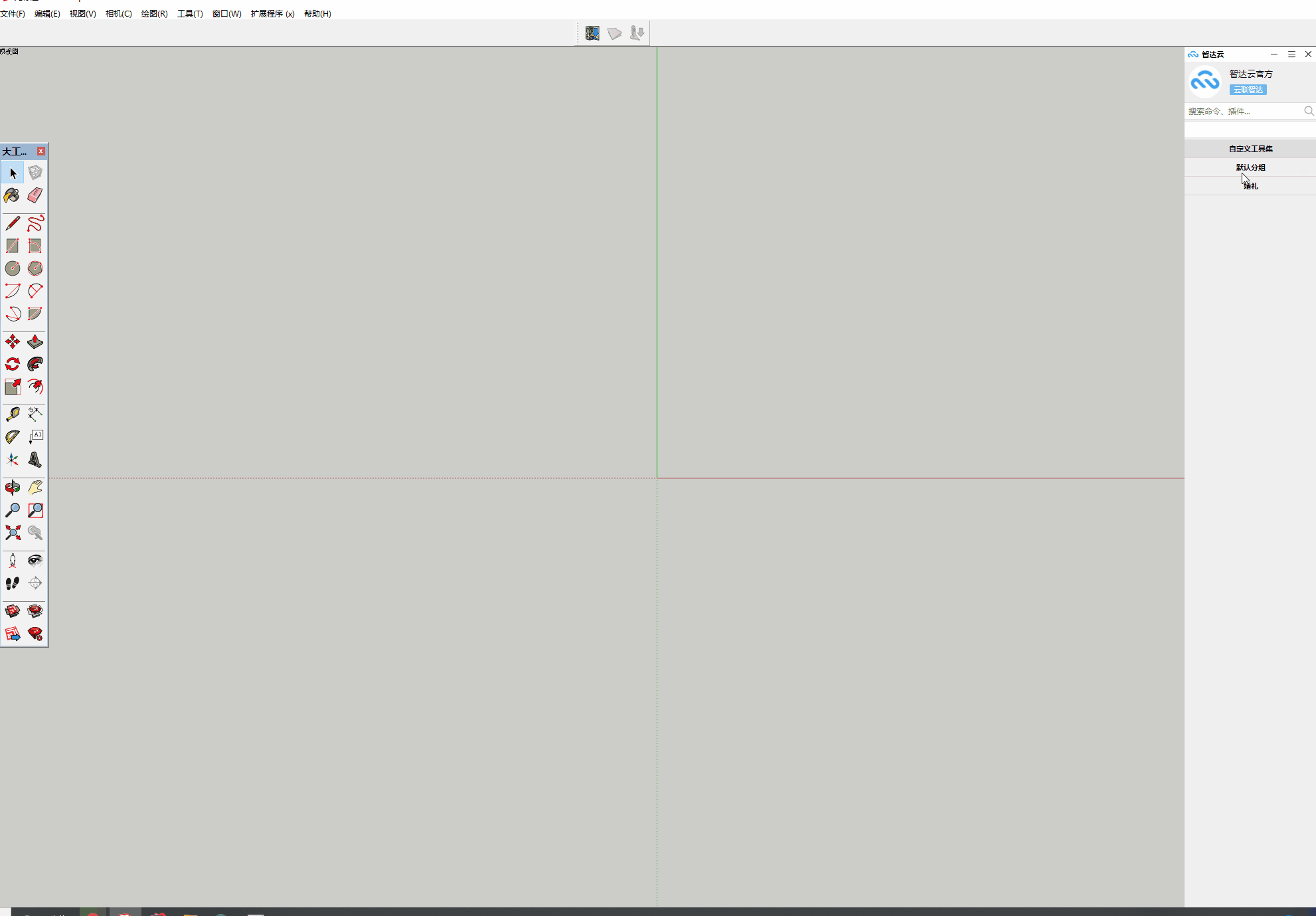Pick the Pencil line tool

[x=12, y=223]
